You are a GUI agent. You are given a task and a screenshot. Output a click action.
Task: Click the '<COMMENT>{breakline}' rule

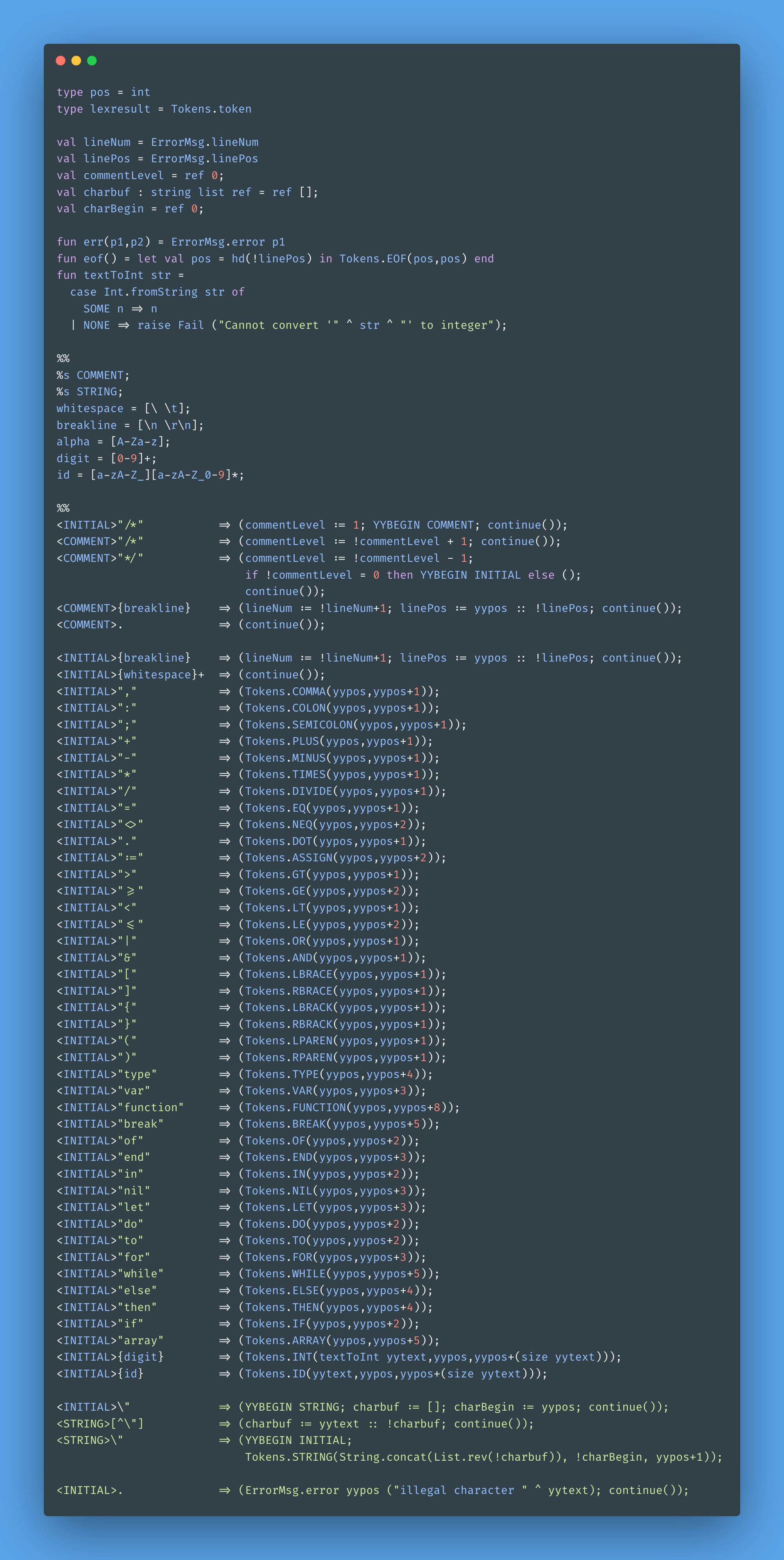(x=369, y=609)
